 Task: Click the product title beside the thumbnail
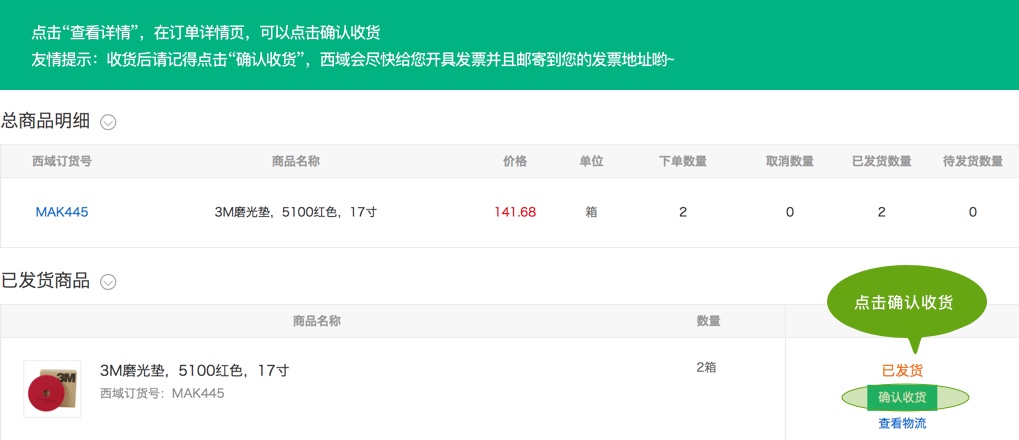coord(195,371)
